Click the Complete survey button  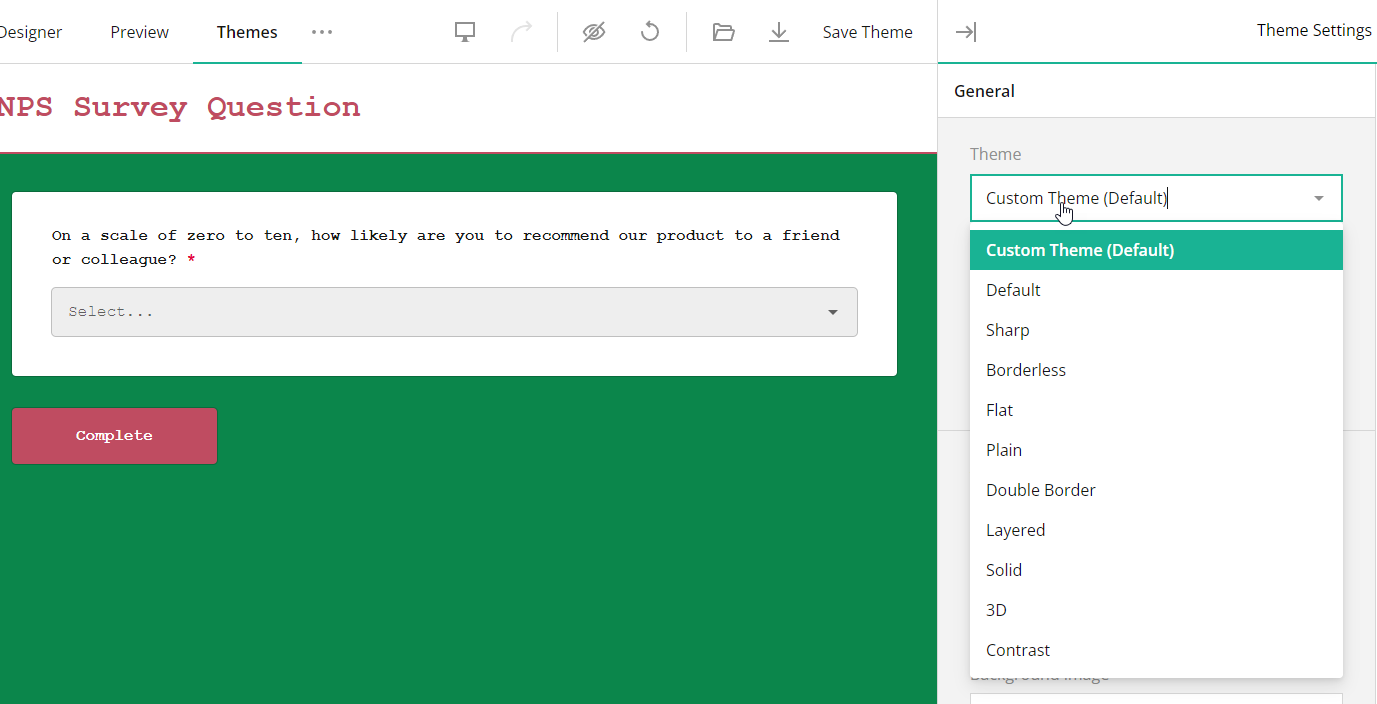[114, 435]
